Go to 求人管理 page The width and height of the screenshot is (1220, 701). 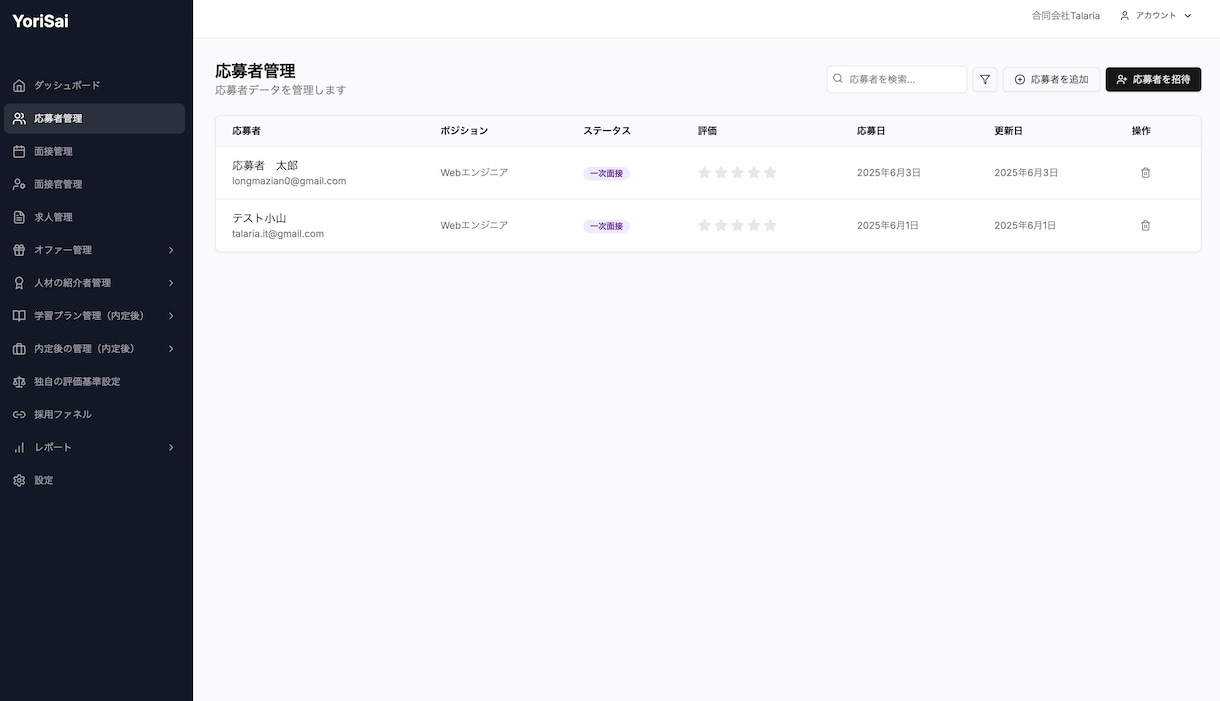(94, 217)
